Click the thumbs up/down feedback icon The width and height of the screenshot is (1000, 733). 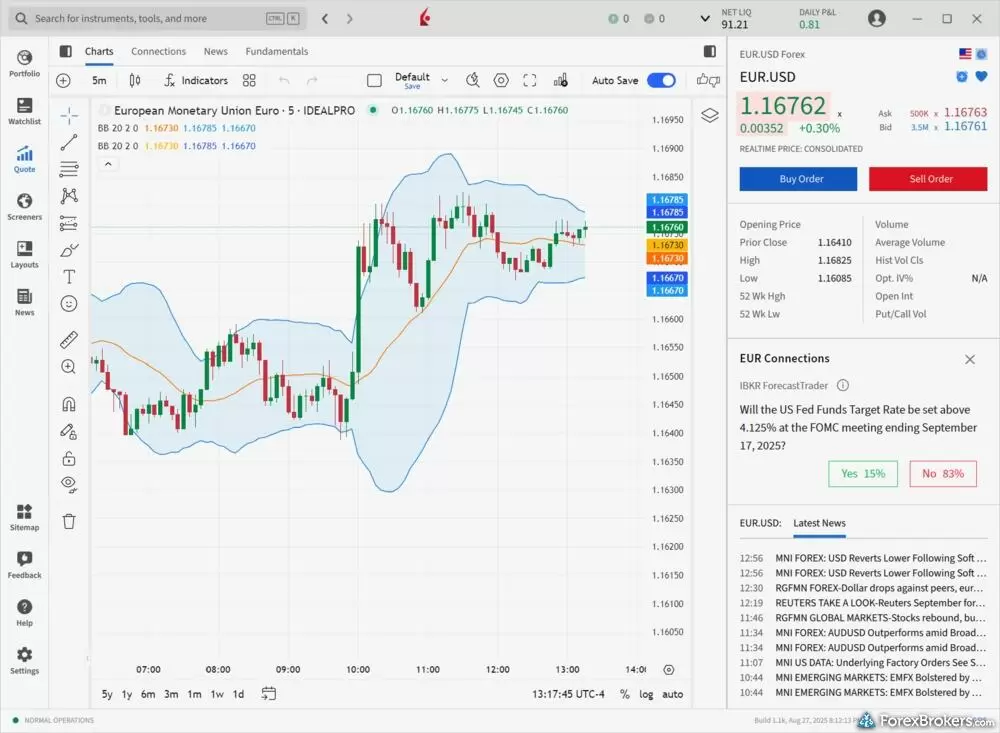click(x=709, y=80)
